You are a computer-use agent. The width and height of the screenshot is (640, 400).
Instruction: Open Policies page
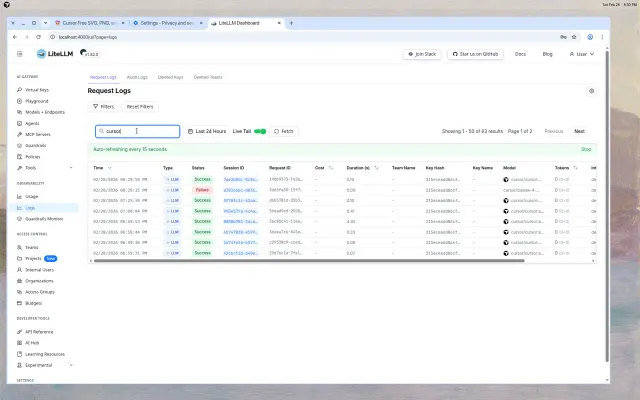coord(33,157)
